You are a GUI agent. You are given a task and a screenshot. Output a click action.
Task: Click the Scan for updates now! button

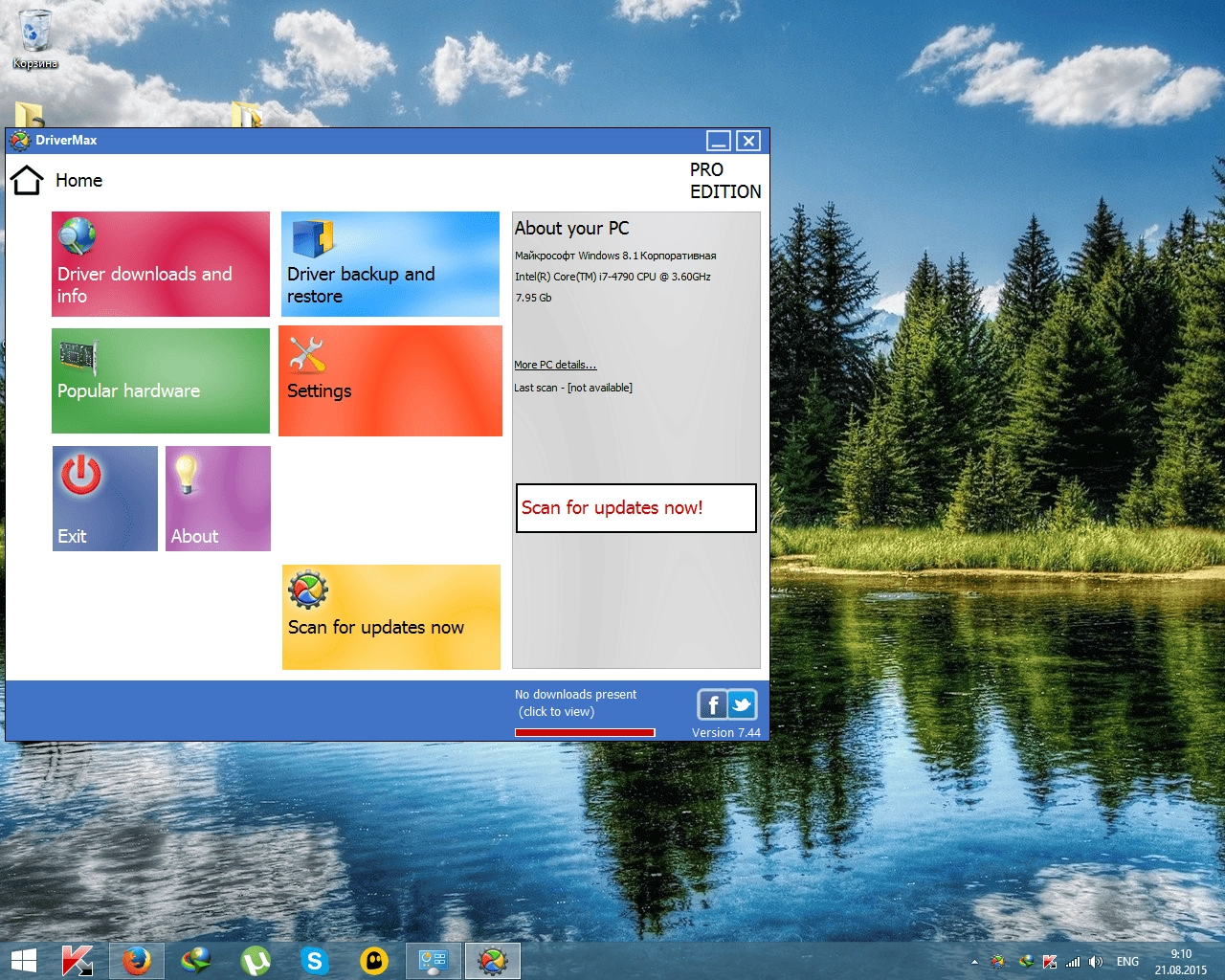636,507
